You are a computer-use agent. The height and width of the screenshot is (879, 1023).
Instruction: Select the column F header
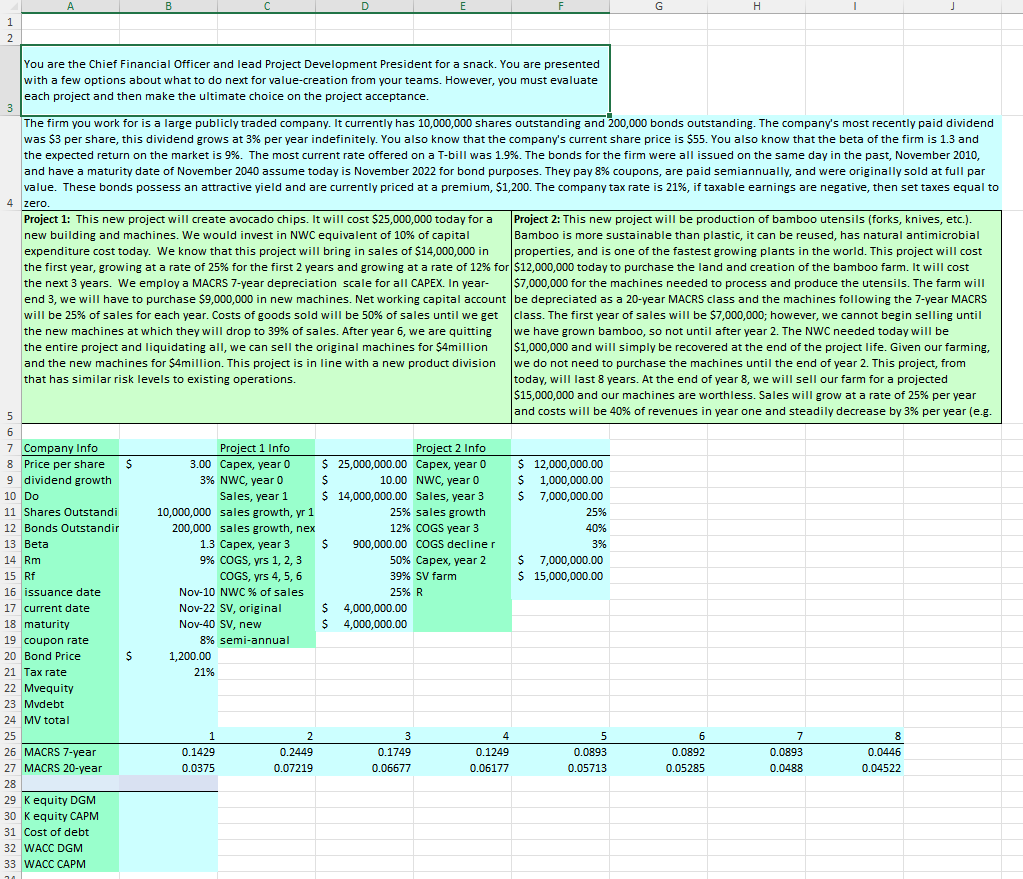pyautogui.click(x=560, y=6)
